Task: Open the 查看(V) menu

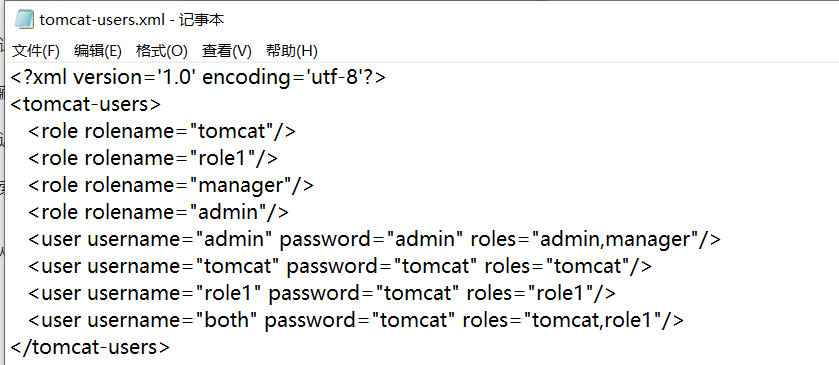Action: coord(226,51)
